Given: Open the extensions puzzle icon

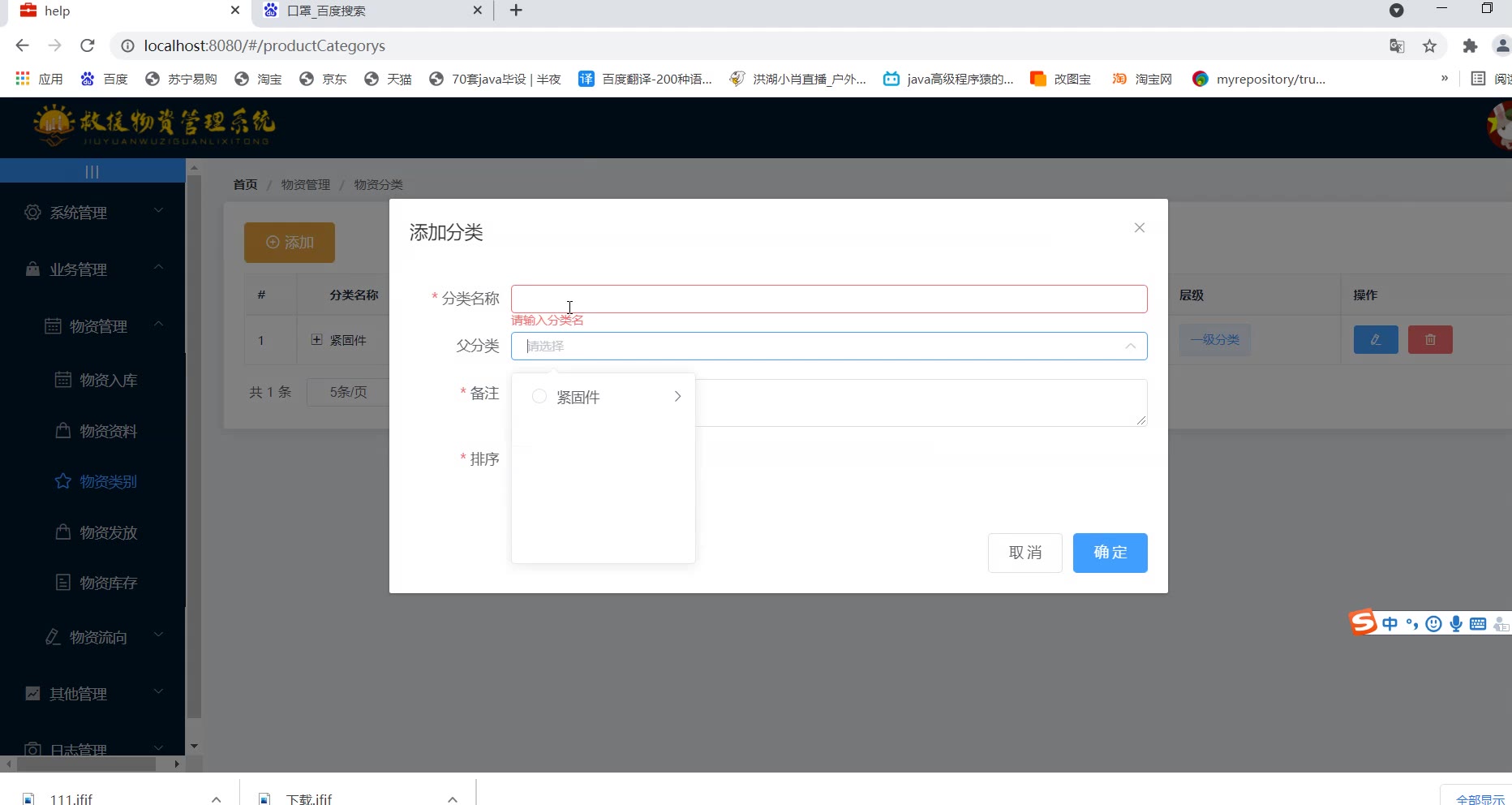Looking at the screenshot, I should (x=1470, y=46).
